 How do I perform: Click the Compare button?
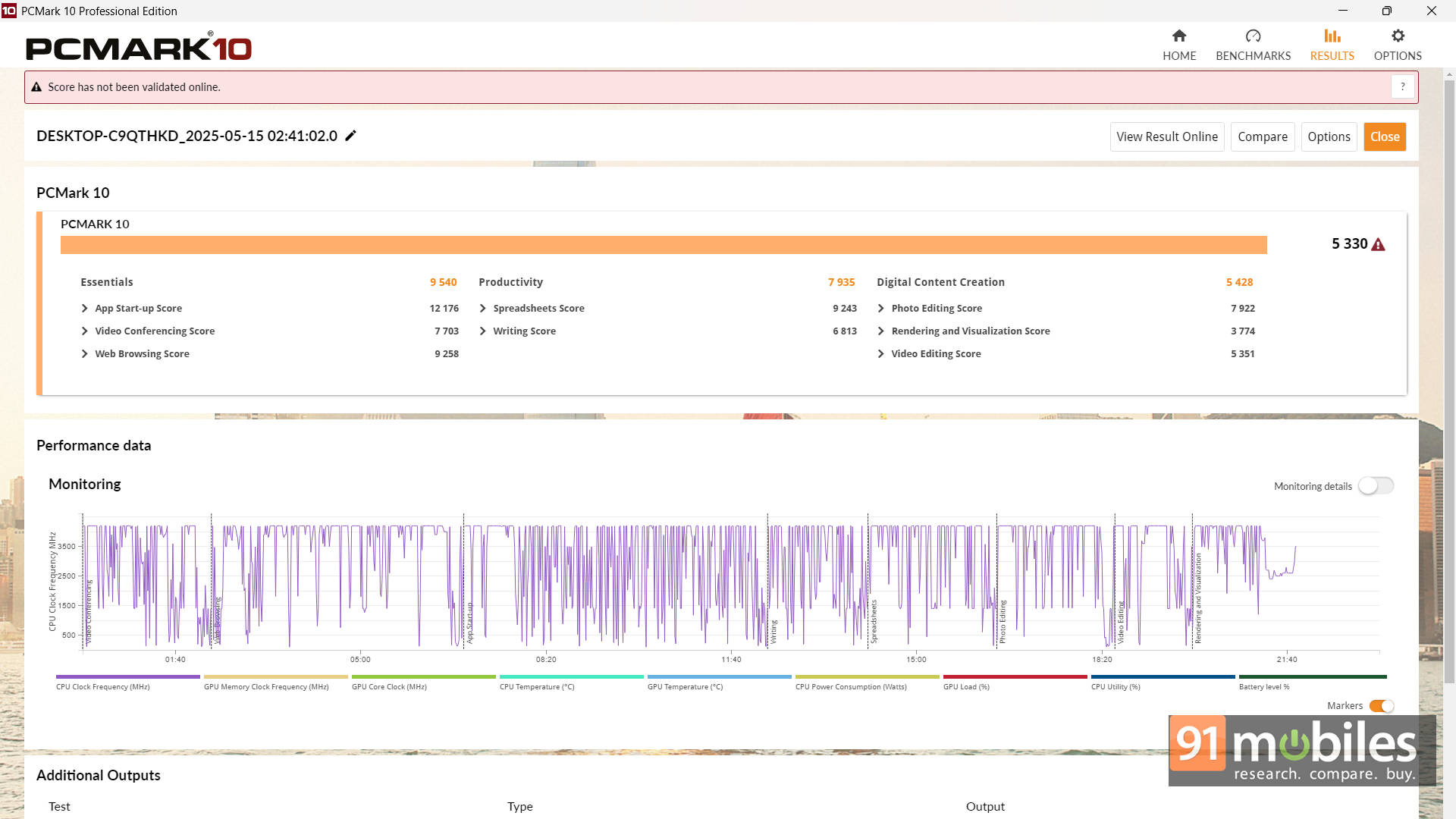[x=1263, y=136]
